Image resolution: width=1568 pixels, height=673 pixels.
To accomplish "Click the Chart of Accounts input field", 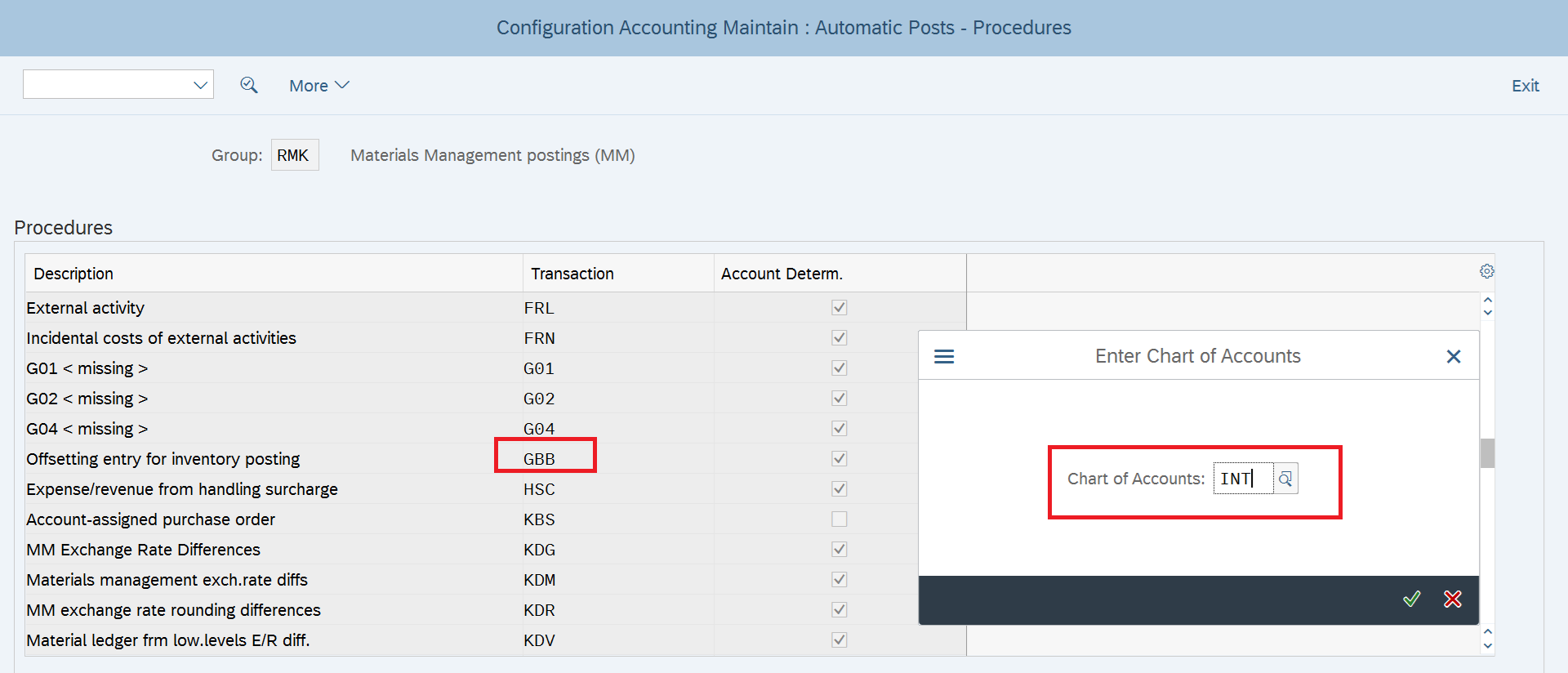I will tap(1242, 479).
